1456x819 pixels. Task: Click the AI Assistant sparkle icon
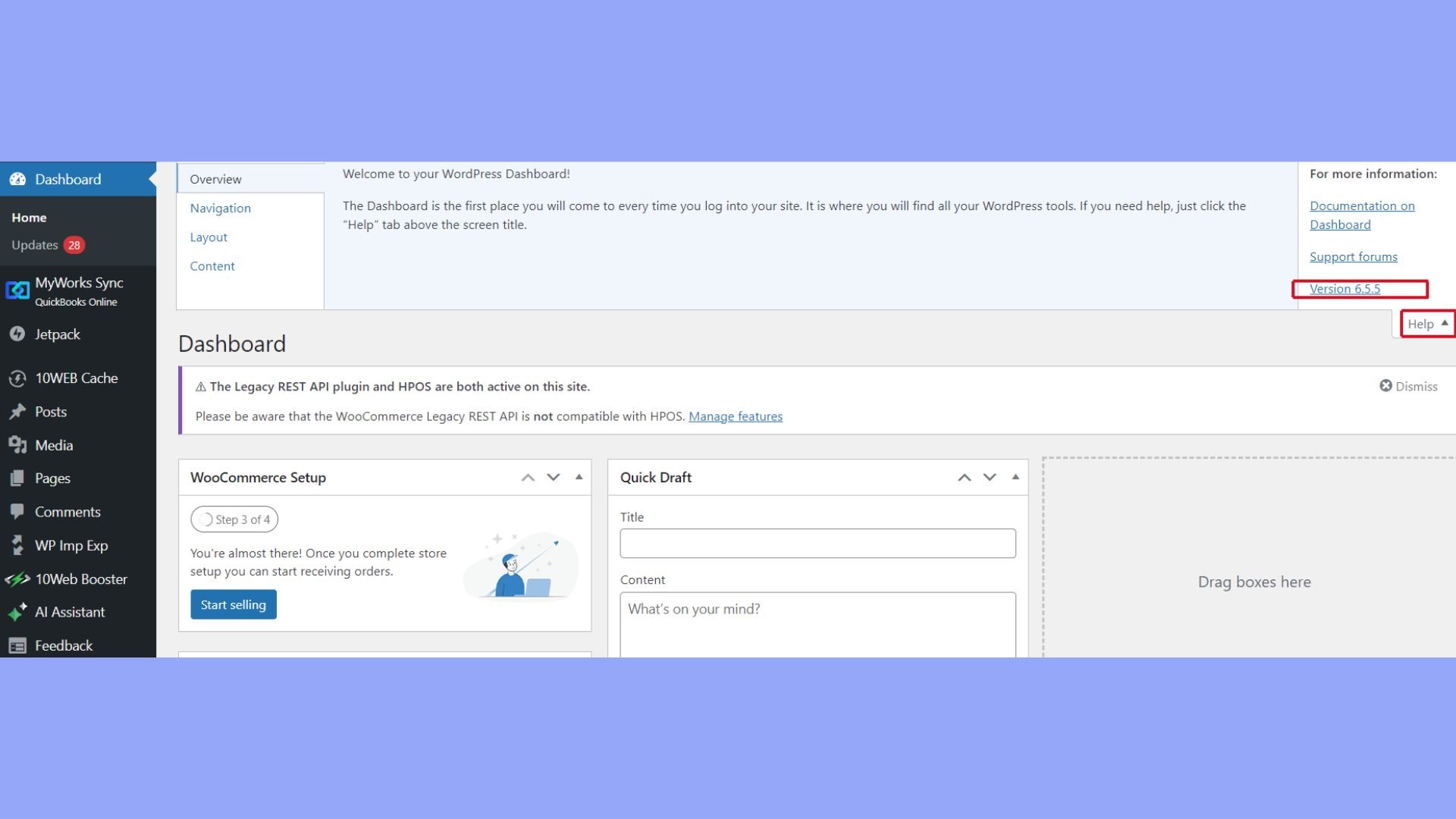point(17,612)
